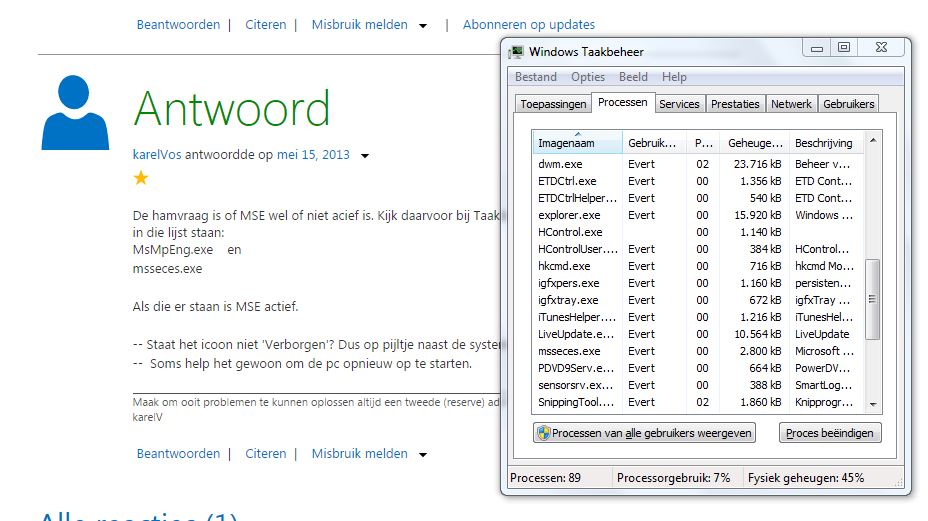Screen dimensions: 928x521
Task: Sort by the P... CPU column header
Action: (704, 143)
